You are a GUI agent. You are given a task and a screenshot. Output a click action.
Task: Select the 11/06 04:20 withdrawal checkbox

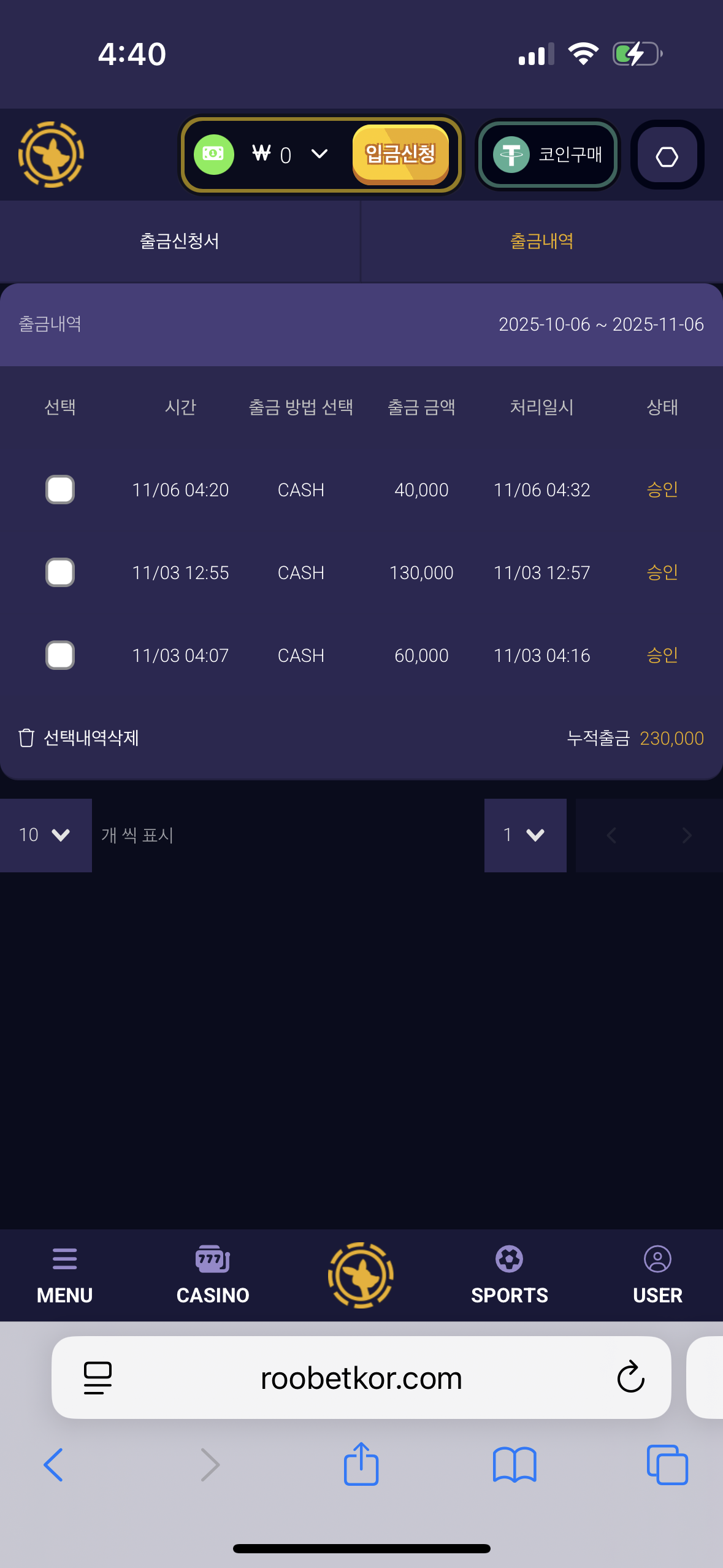click(x=60, y=490)
